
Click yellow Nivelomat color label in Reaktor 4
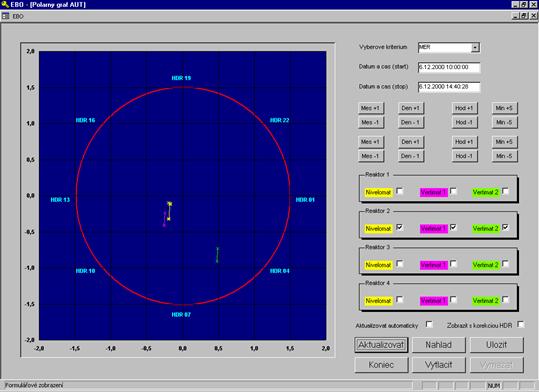tap(378, 301)
